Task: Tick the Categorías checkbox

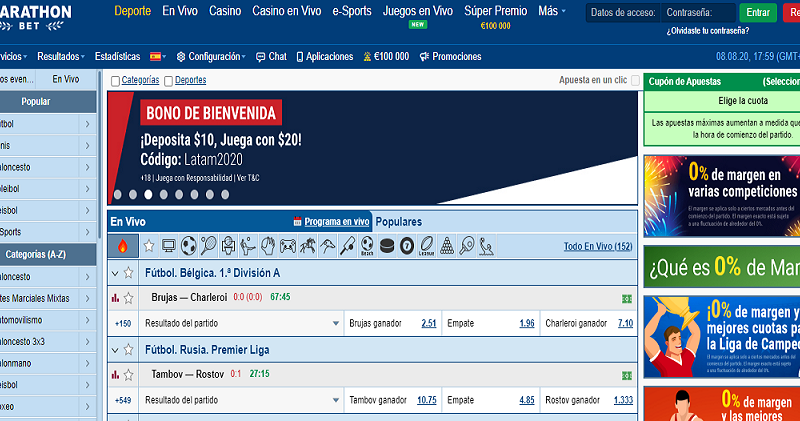Action: click(x=115, y=81)
